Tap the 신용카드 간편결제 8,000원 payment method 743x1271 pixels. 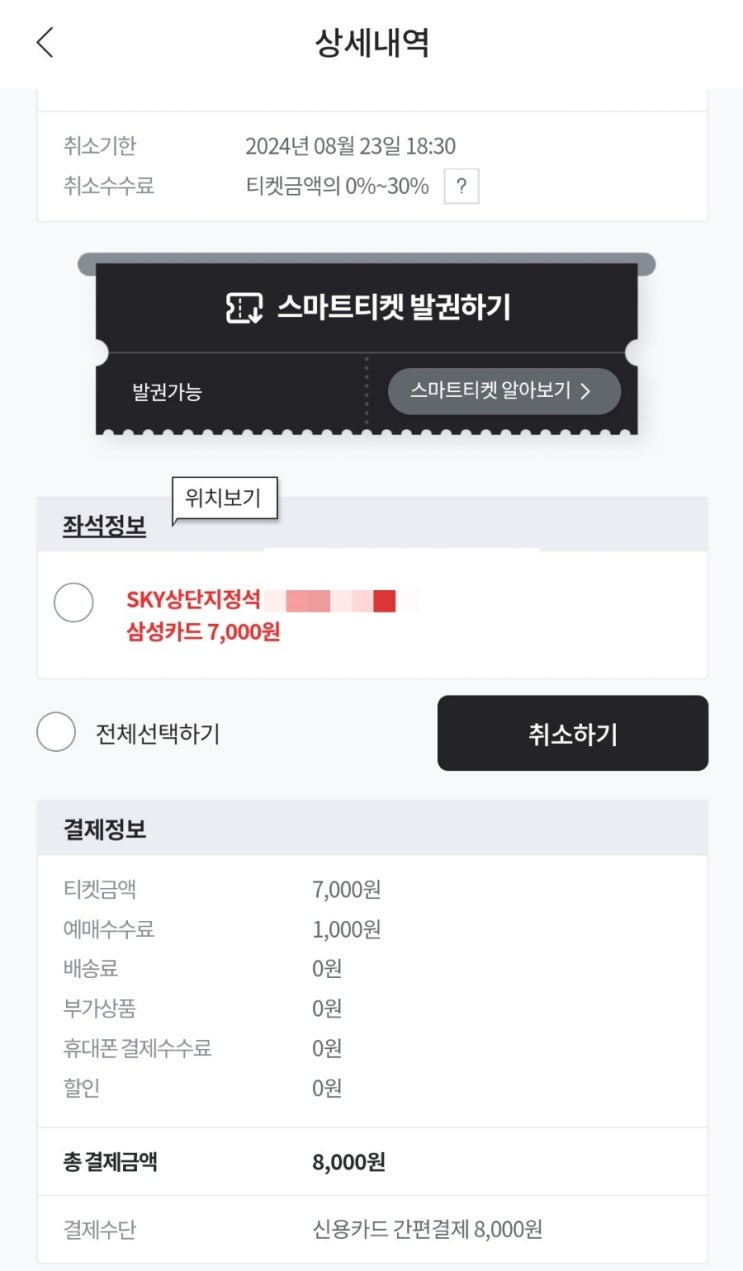(x=427, y=1229)
